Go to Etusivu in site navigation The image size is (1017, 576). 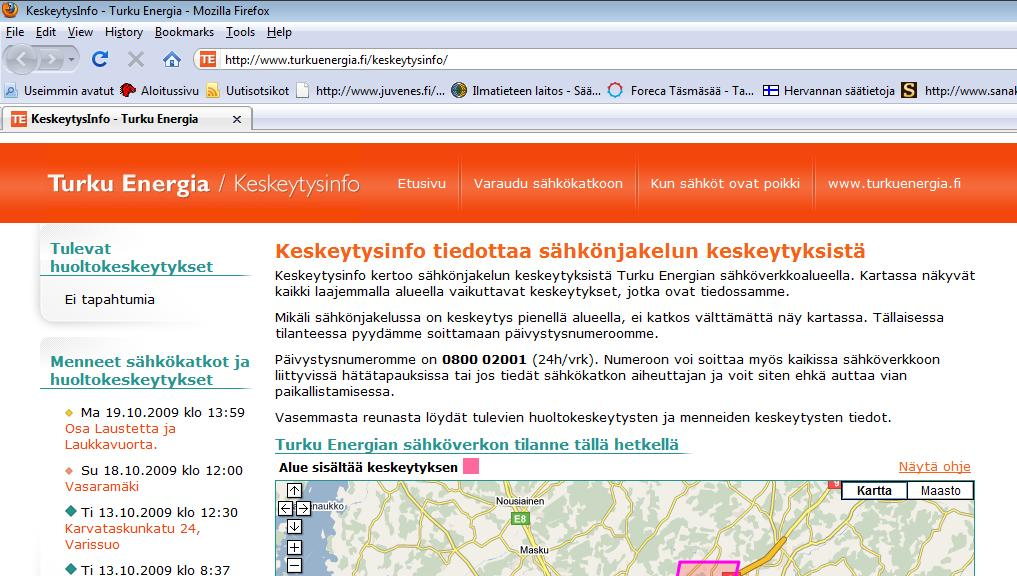point(422,184)
